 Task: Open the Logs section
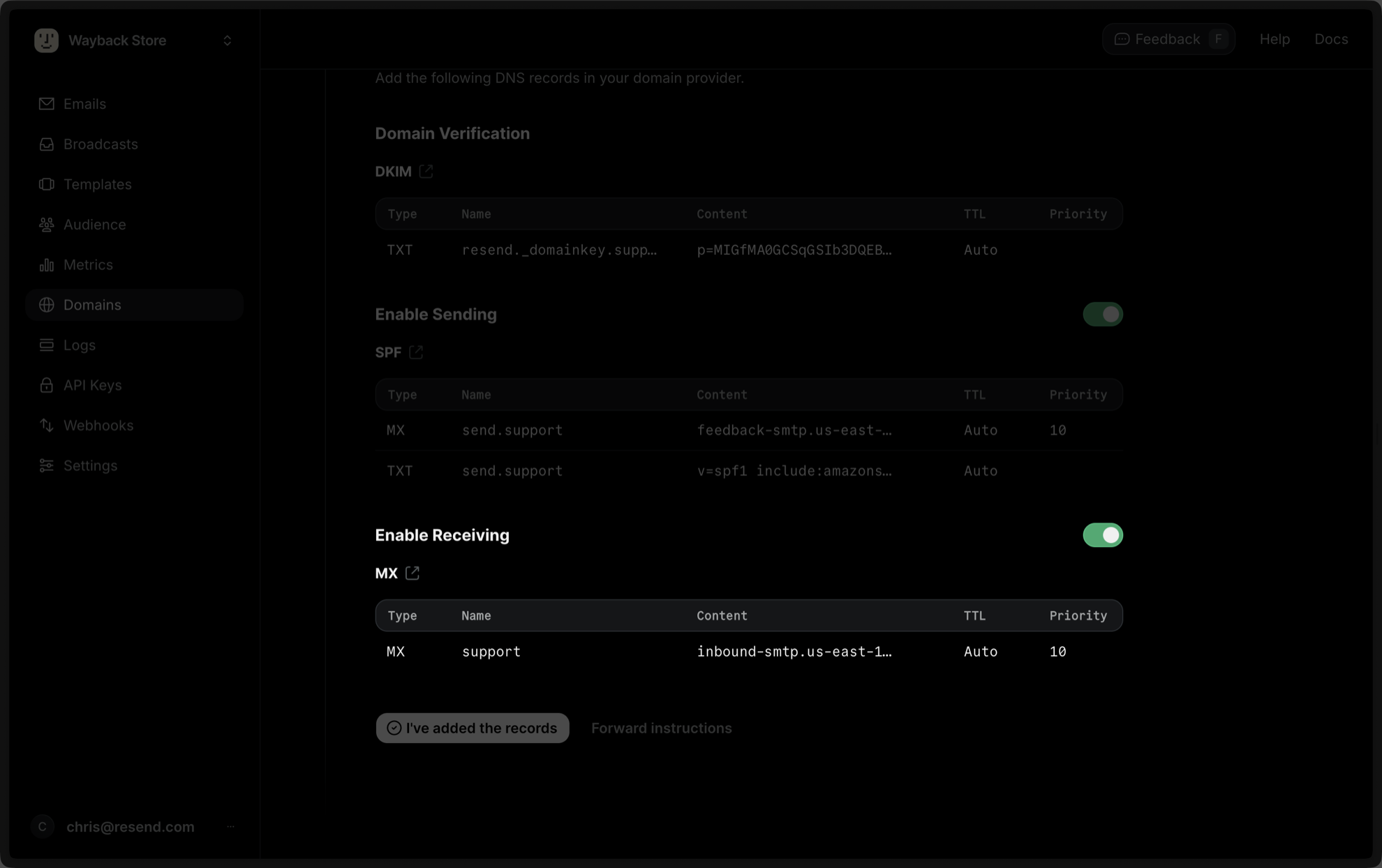tap(79, 345)
